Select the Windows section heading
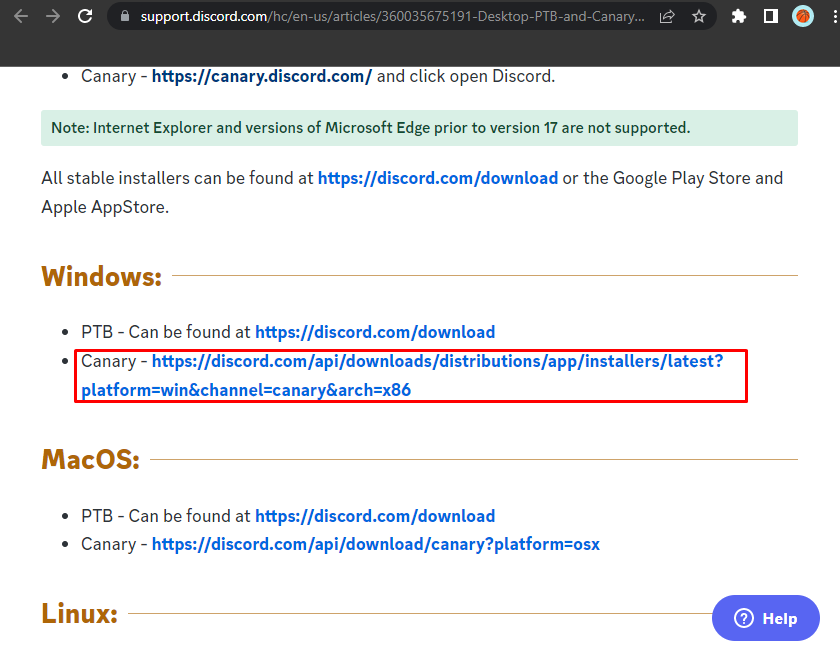 click(101, 276)
